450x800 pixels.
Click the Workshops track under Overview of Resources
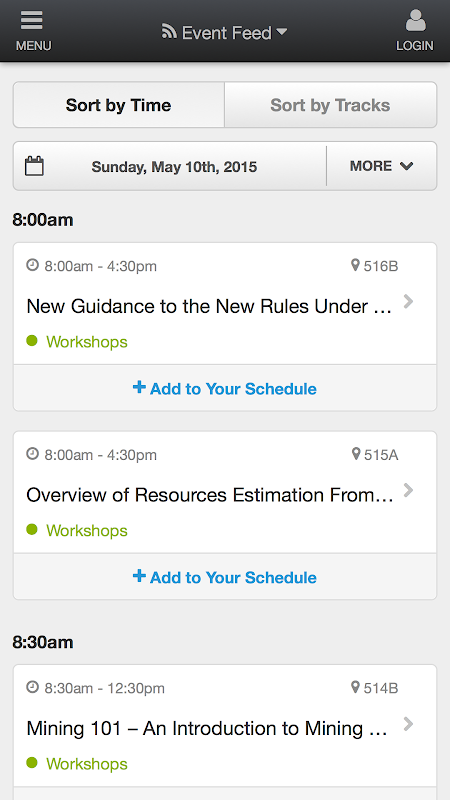click(x=87, y=531)
